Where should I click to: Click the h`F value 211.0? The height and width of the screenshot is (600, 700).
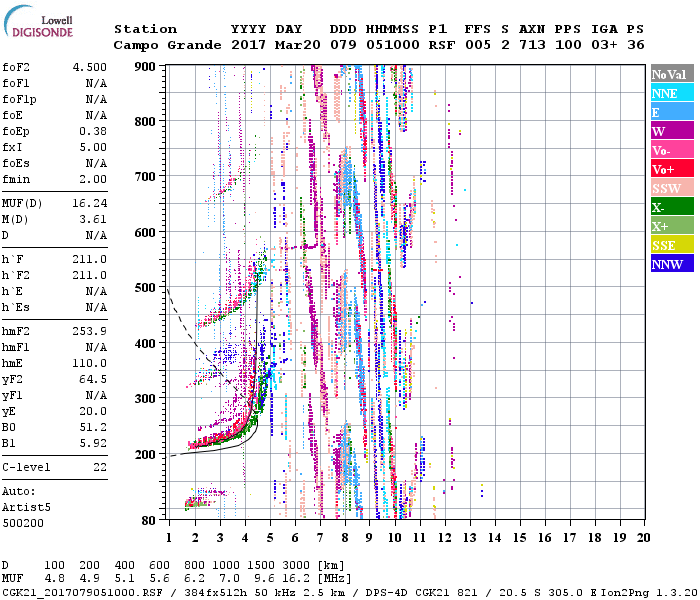tap(90, 259)
